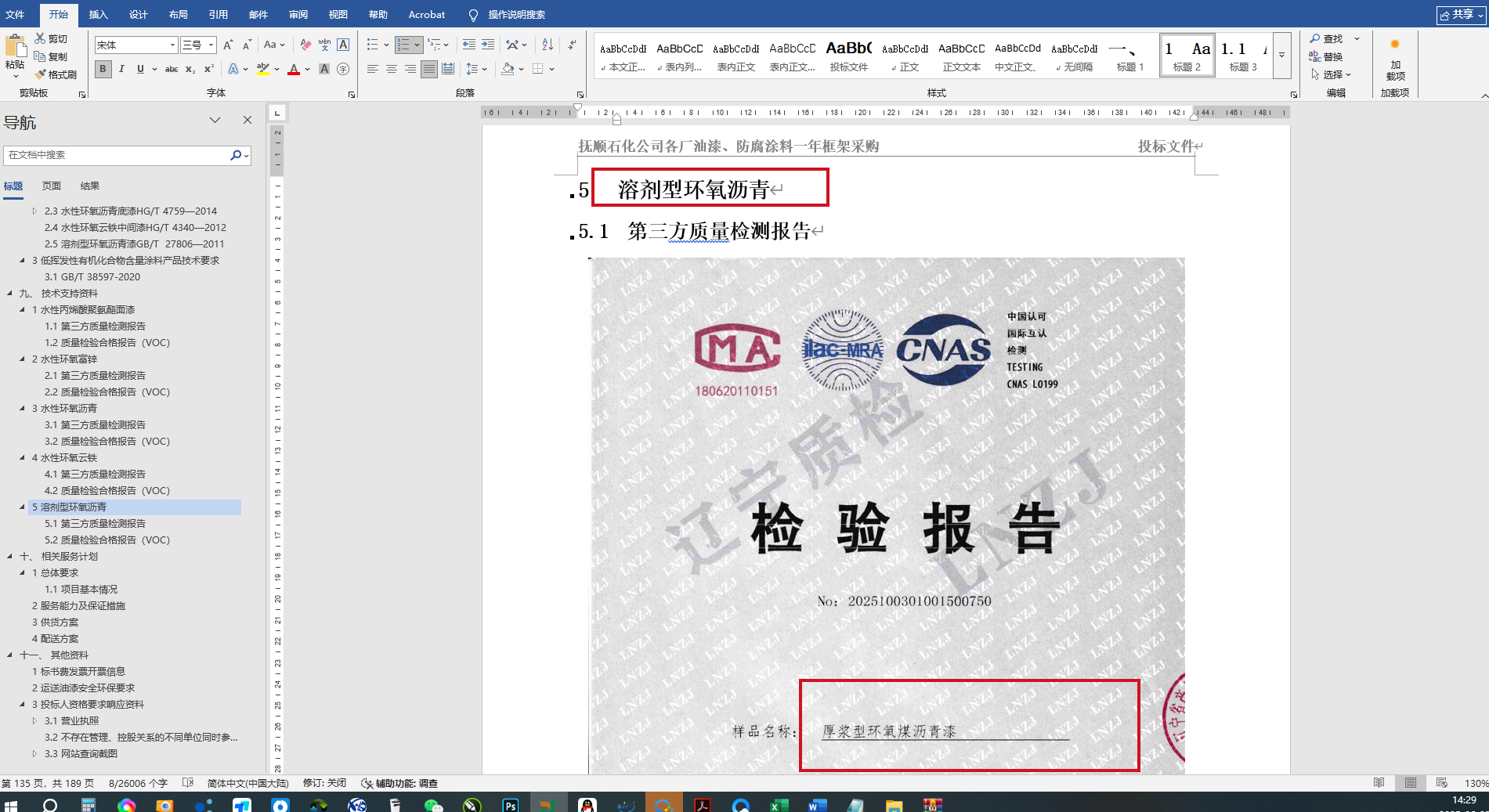This screenshot has height=812, width=1489.
Task: Apply paragraph shading with paint bucket
Action: [x=508, y=69]
